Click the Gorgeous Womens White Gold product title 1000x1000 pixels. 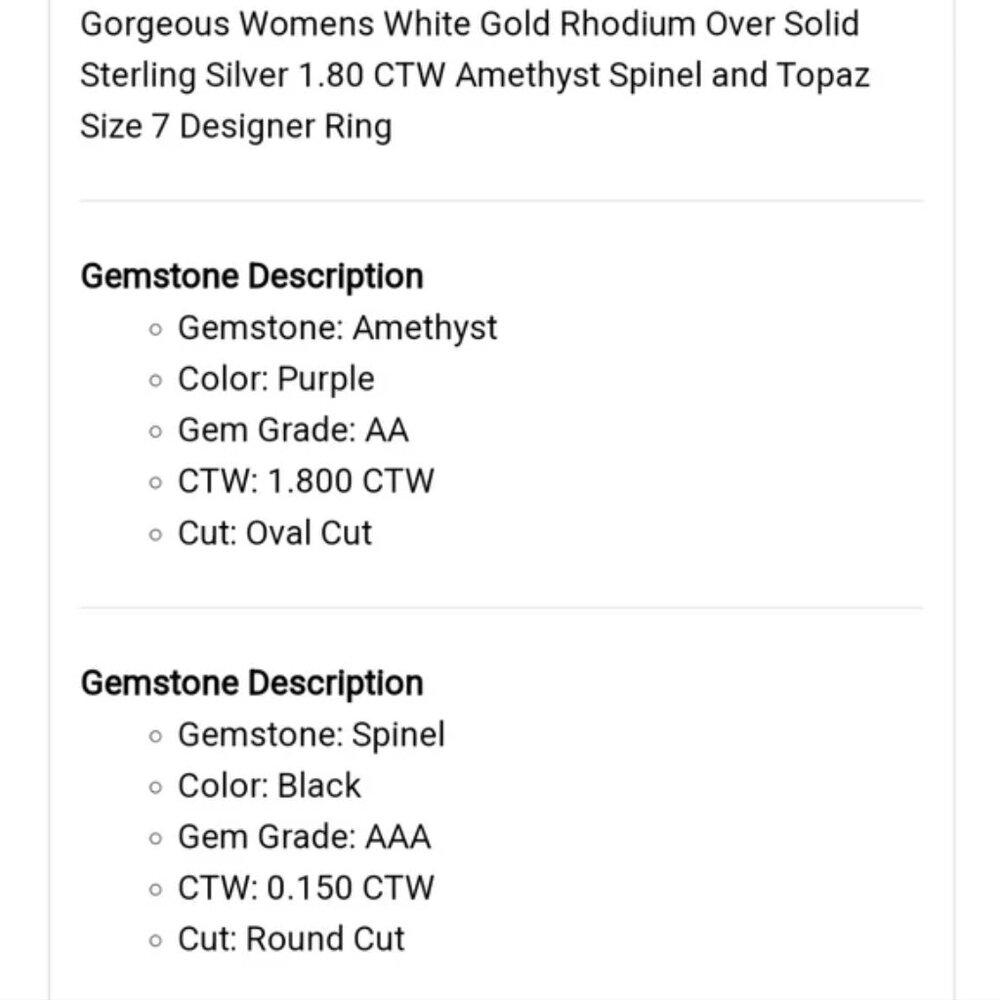click(x=475, y=75)
